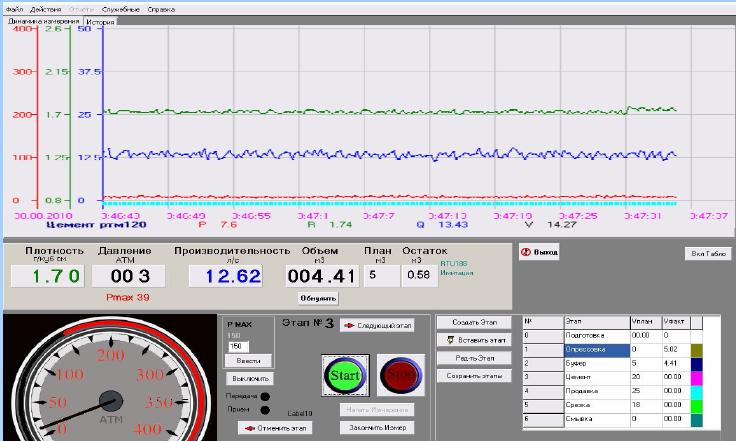This screenshot has height=441, width=736.
Task: Click the Выход exit button
Action: click(x=539, y=252)
